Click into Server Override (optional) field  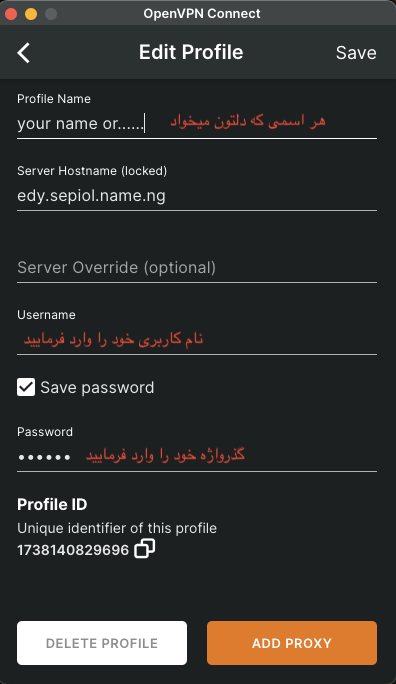[x=197, y=267]
